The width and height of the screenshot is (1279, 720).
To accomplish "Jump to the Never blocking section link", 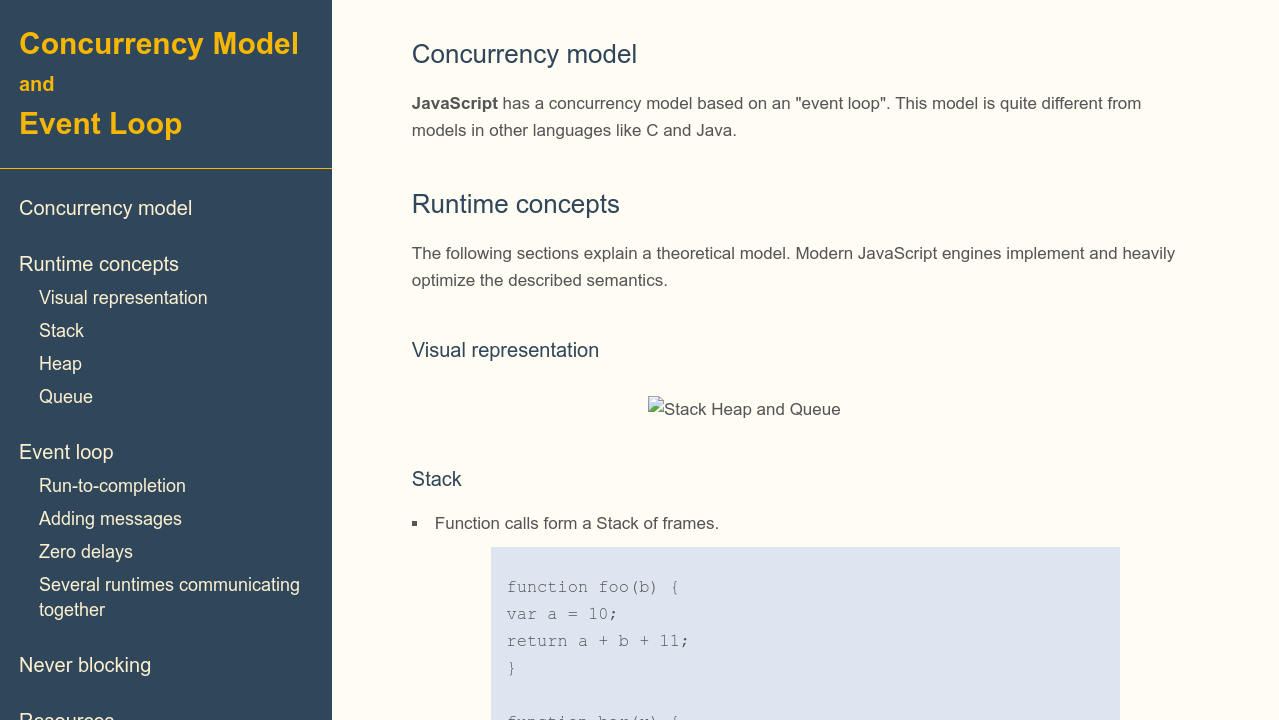I will point(85,665).
